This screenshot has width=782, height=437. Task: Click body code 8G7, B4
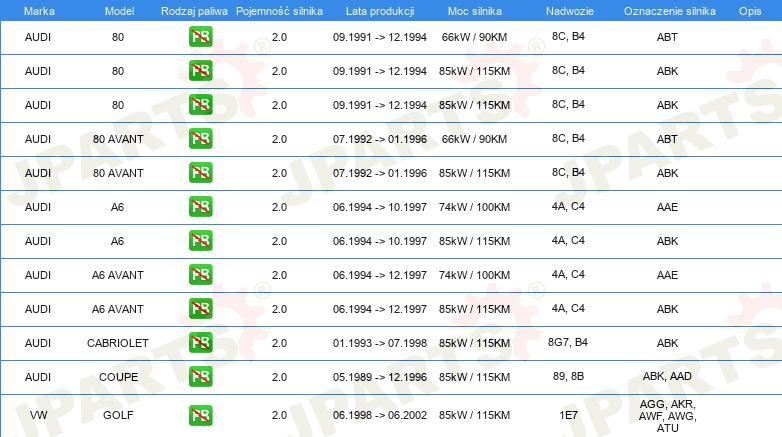click(568, 342)
